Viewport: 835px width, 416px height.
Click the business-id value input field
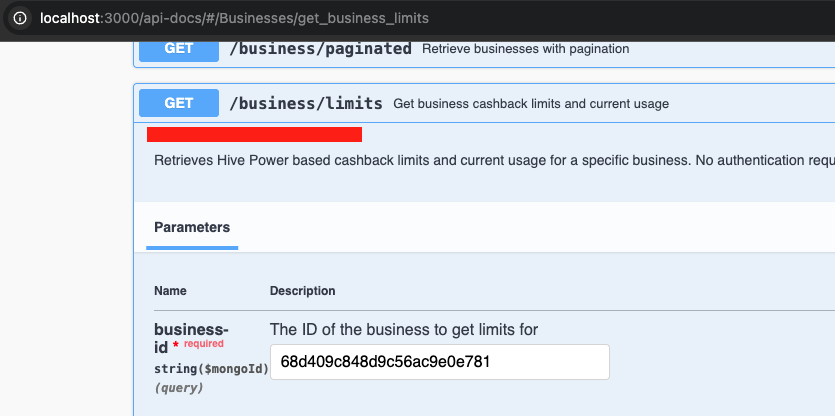tap(439, 362)
